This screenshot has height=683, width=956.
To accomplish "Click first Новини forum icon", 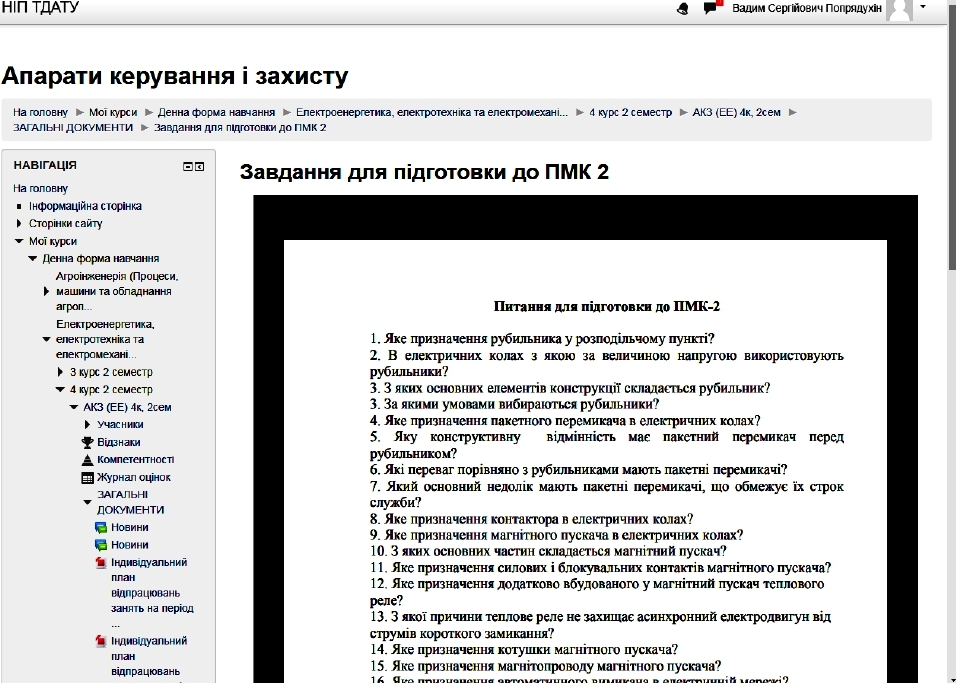I will click(101, 527).
